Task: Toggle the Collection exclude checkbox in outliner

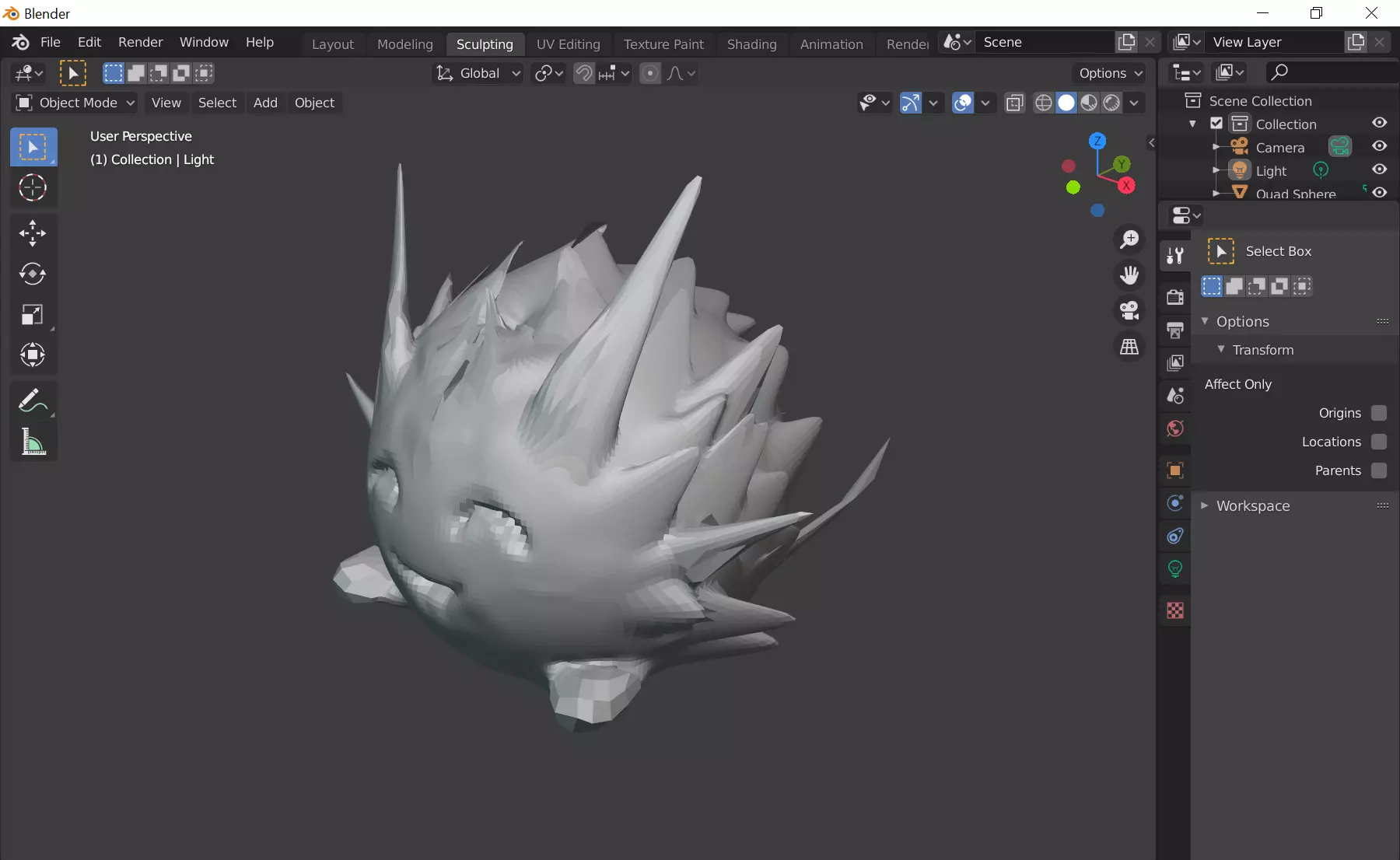Action: (1216, 124)
